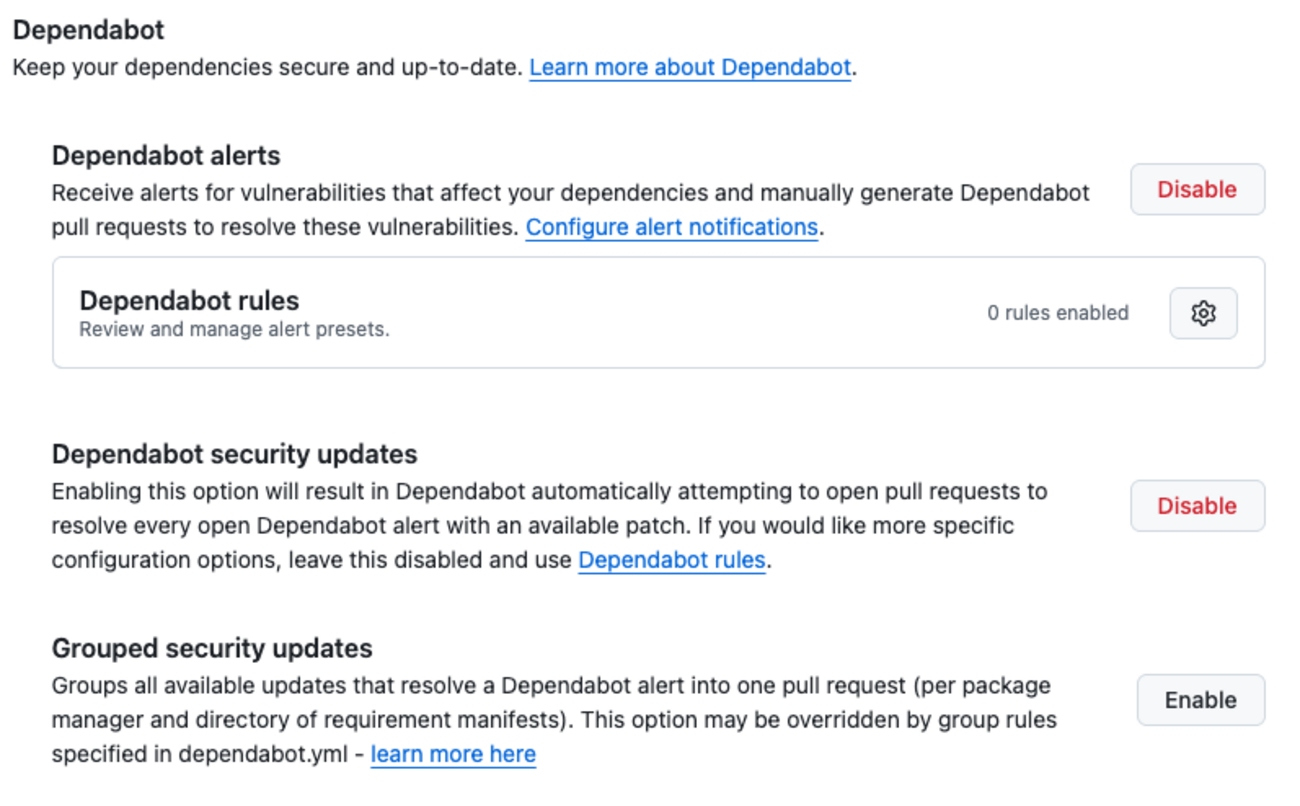
Task: Click Configure alert notifications link
Action: coord(672,228)
